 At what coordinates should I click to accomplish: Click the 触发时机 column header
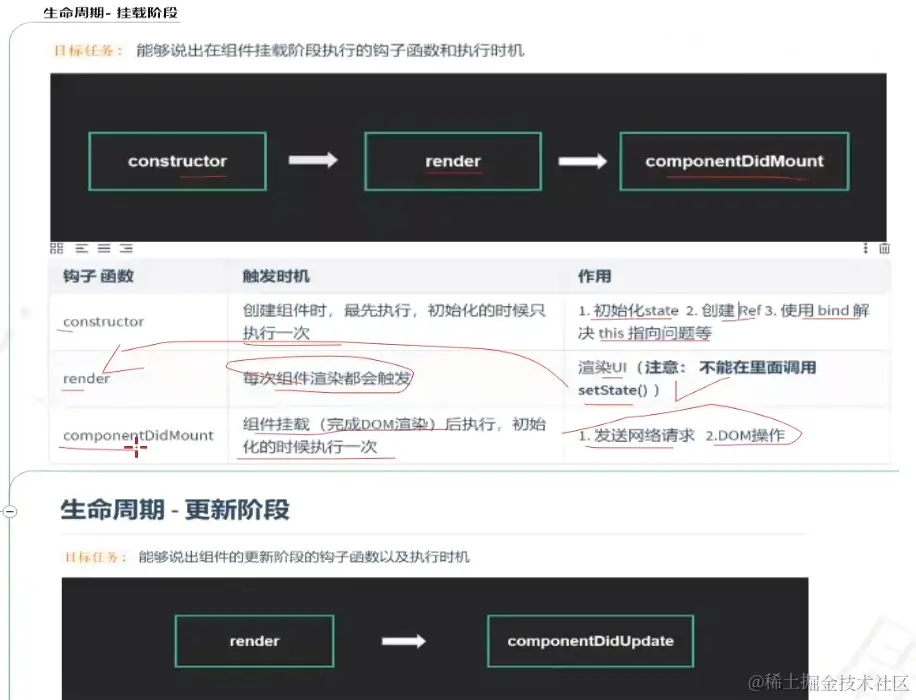click(x=396, y=276)
